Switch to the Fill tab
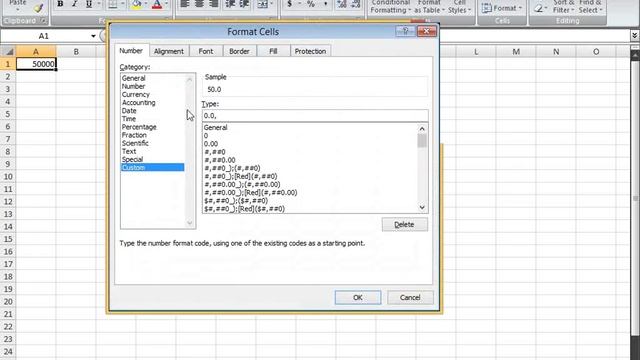 pyautogui.click(x=273, y=51)
